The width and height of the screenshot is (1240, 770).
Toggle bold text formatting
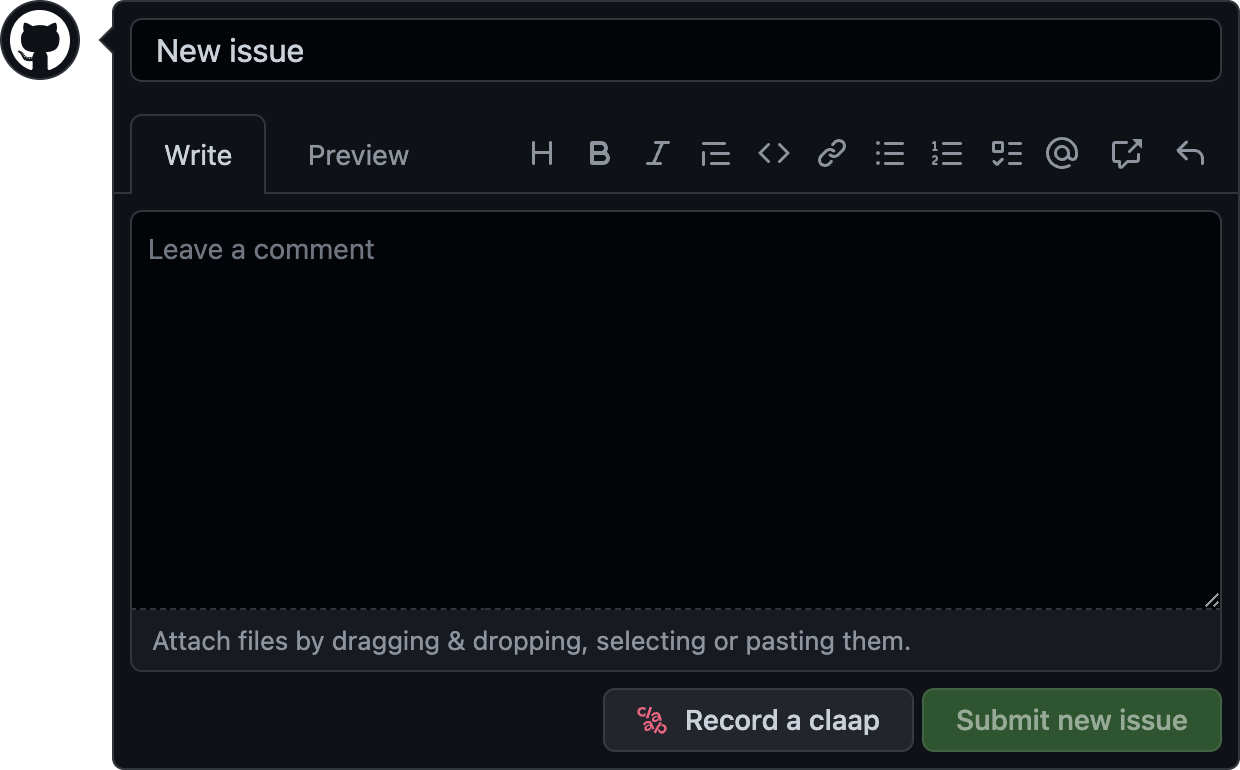click(x=599, y=154)
